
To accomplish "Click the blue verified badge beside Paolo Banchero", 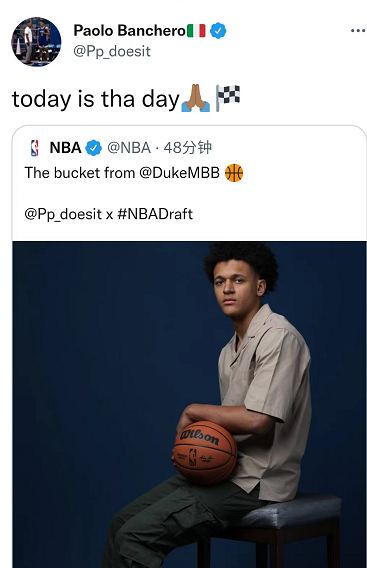I will pos(218,30).
